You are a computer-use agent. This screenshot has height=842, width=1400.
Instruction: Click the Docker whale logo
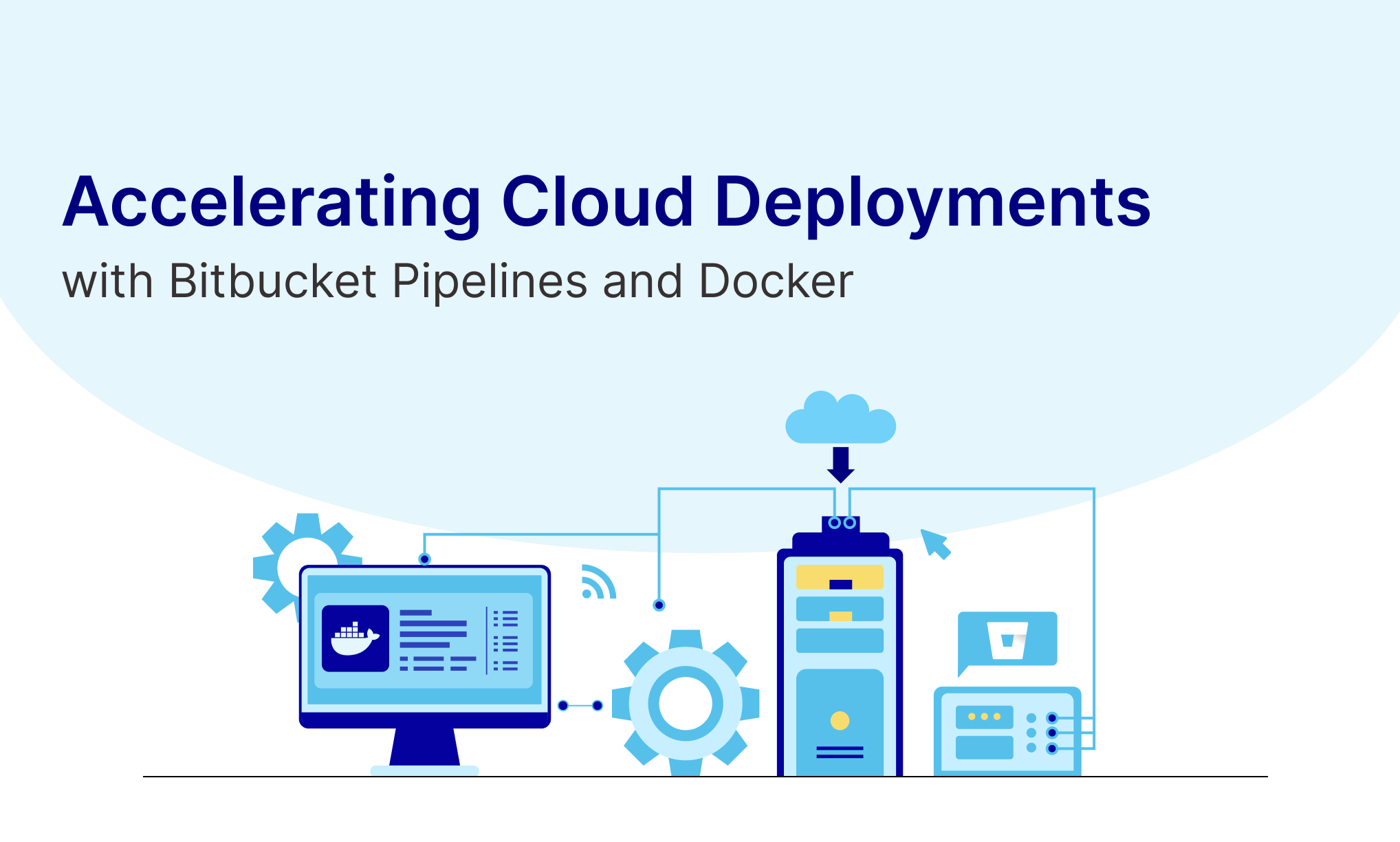355,638
